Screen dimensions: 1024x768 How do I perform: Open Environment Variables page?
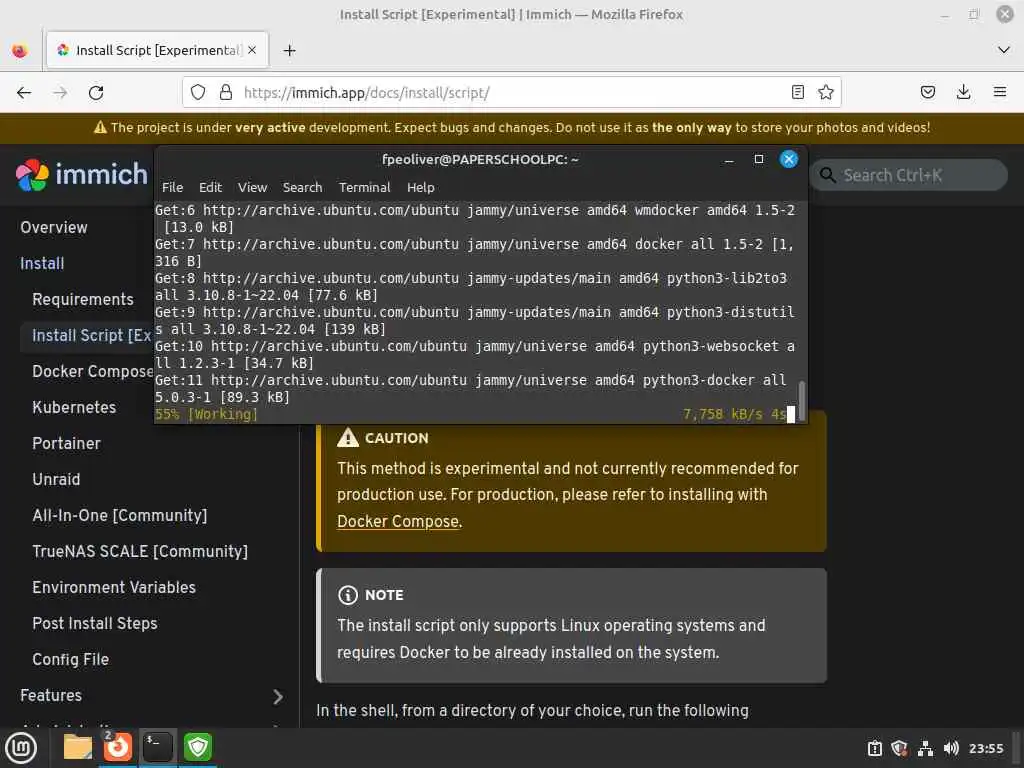[x=114, y=587]
